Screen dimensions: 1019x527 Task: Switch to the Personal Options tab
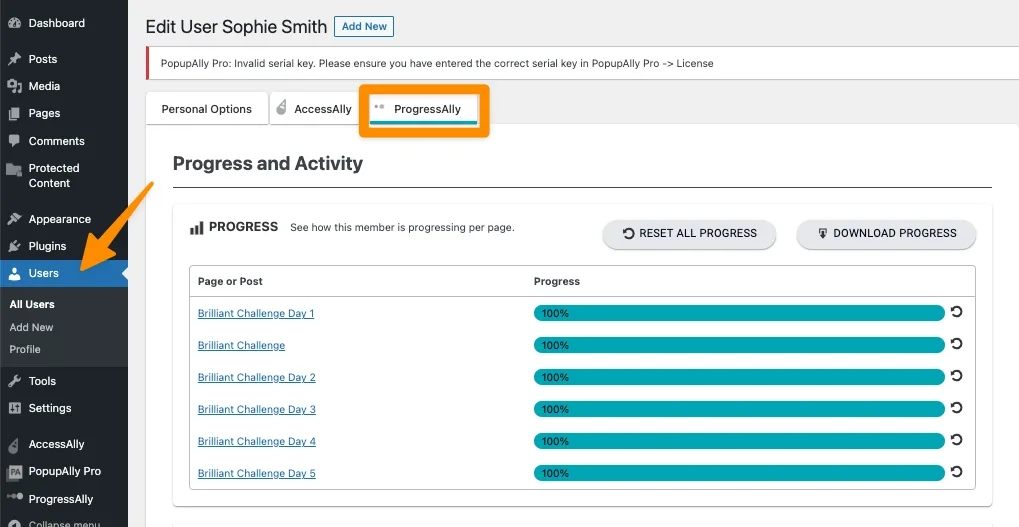coord(207,109)
